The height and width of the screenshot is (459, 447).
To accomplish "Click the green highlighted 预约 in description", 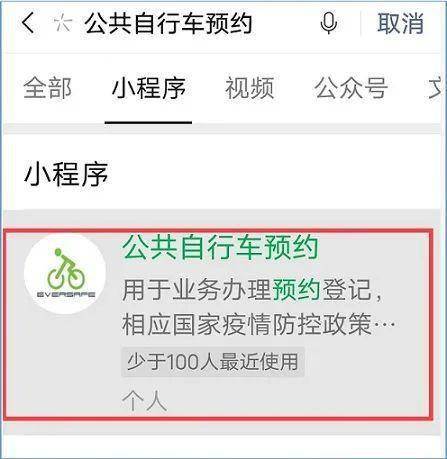I will [x=297, y=290].
